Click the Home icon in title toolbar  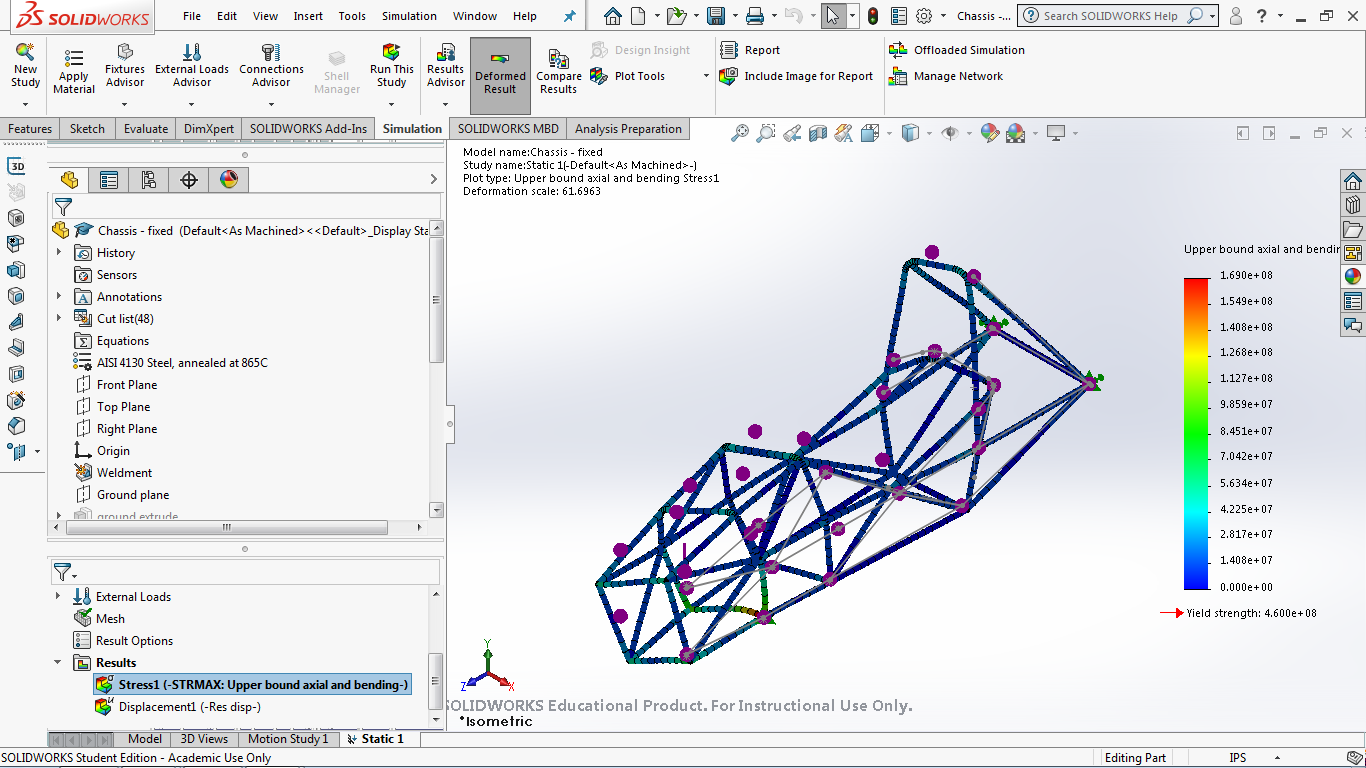click(613, 16)
